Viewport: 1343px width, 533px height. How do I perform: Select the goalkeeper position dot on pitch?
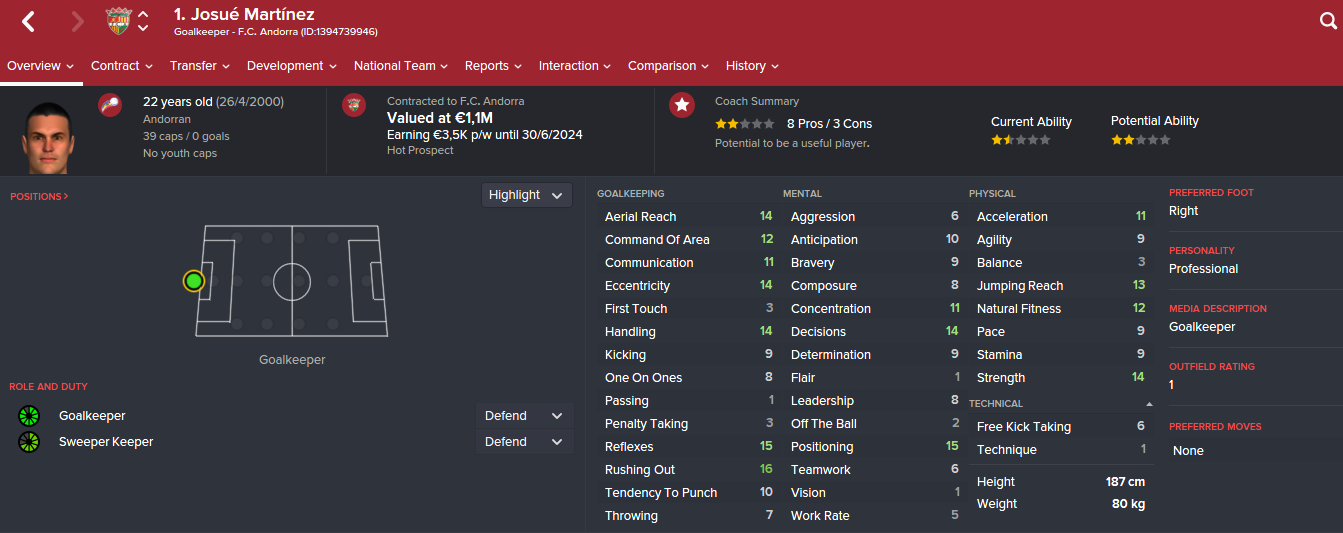tap(194, 281)
